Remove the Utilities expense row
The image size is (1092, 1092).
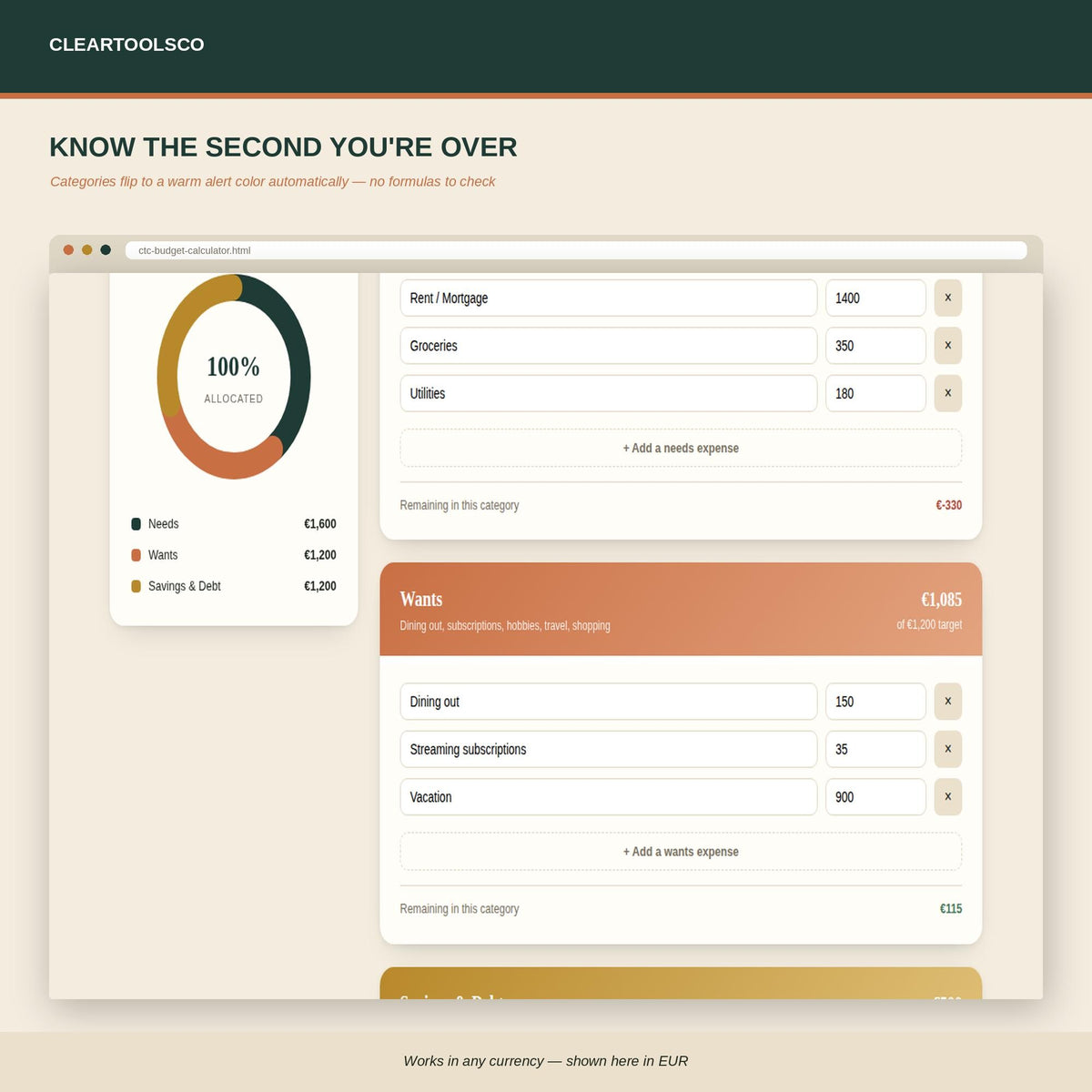(x=947, y=393)
